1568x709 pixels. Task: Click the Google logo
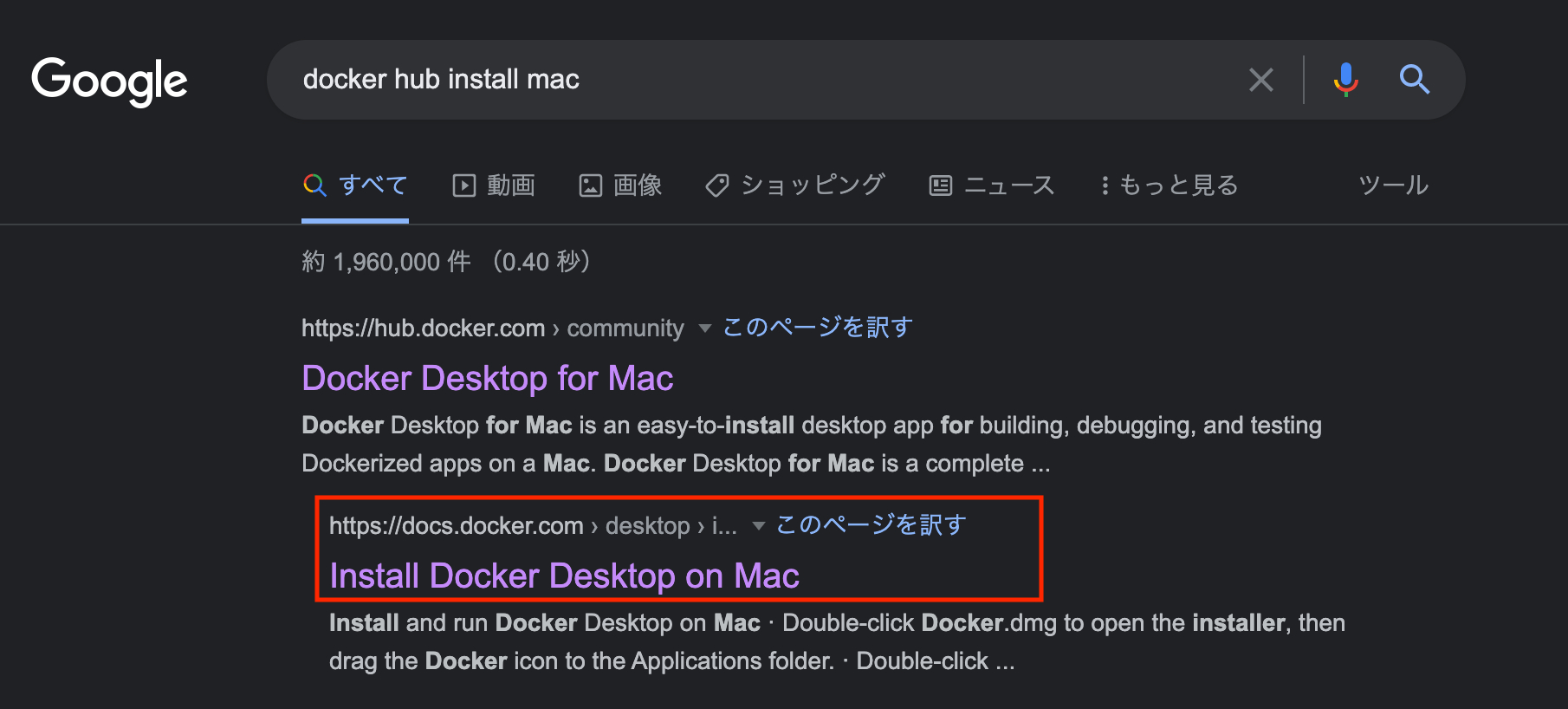click(109, 81)
